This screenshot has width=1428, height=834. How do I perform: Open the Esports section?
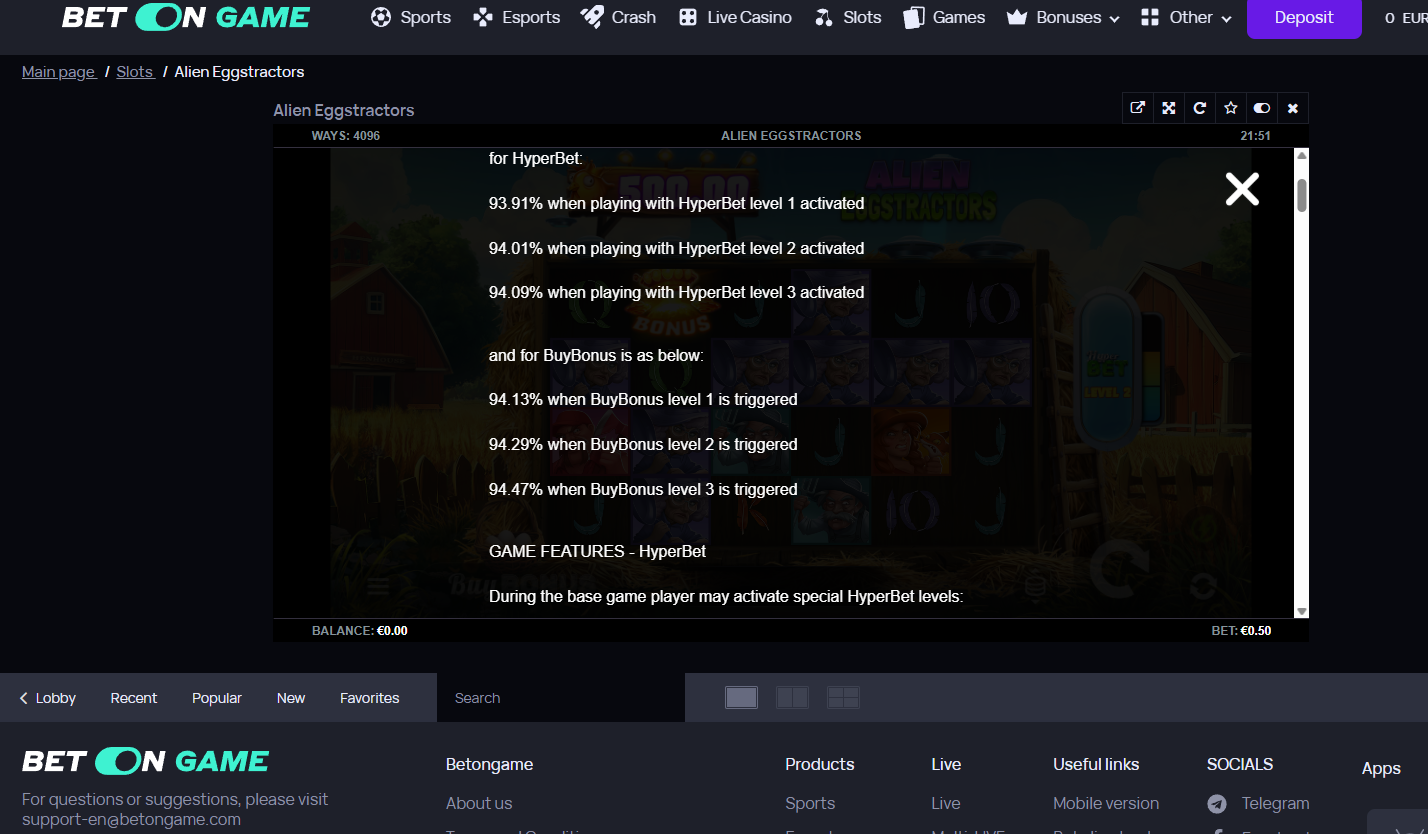(517, 17)
